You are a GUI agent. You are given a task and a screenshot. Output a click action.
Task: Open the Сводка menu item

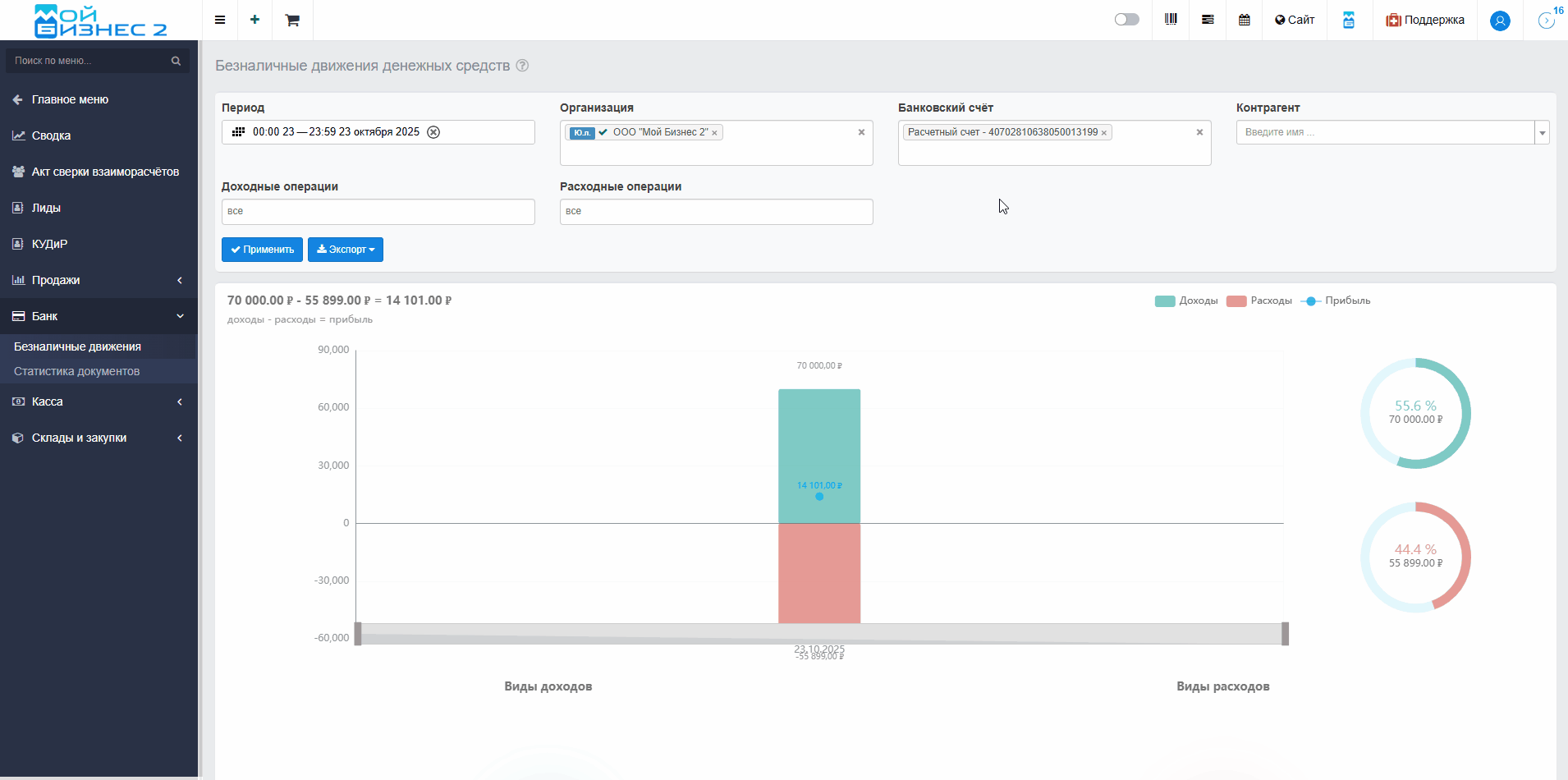point(51,135)
